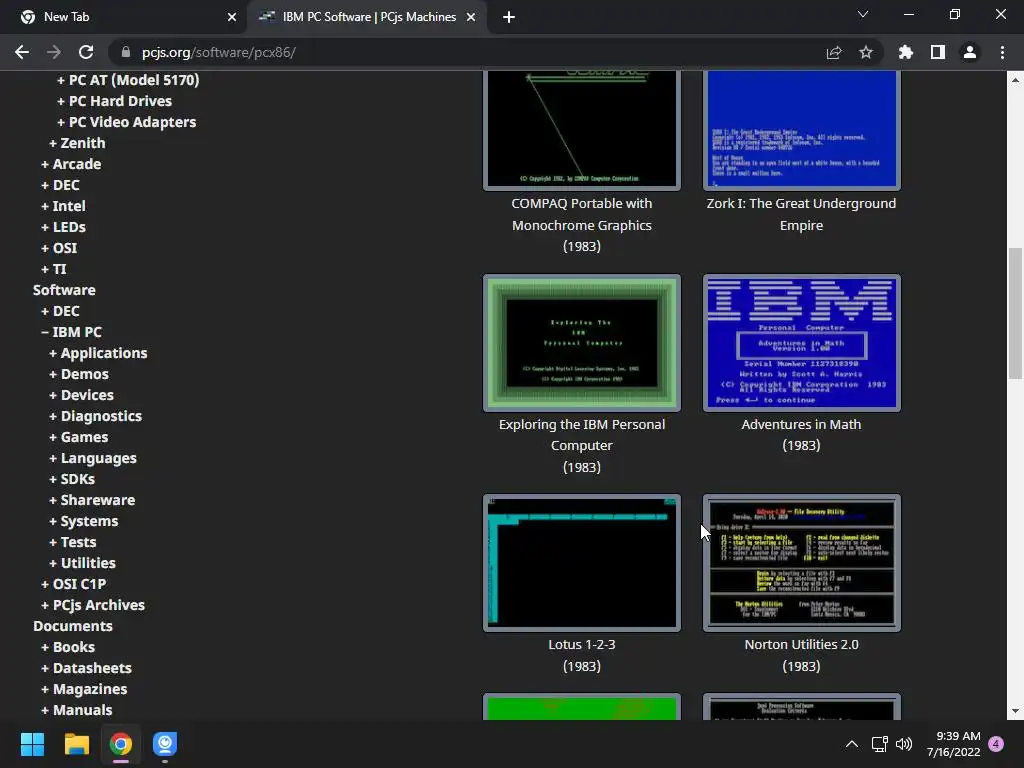Image resolution: width=1024 pixels, height=768 pixels.
Task: Open the notification center badge
Action: [996, 744]
